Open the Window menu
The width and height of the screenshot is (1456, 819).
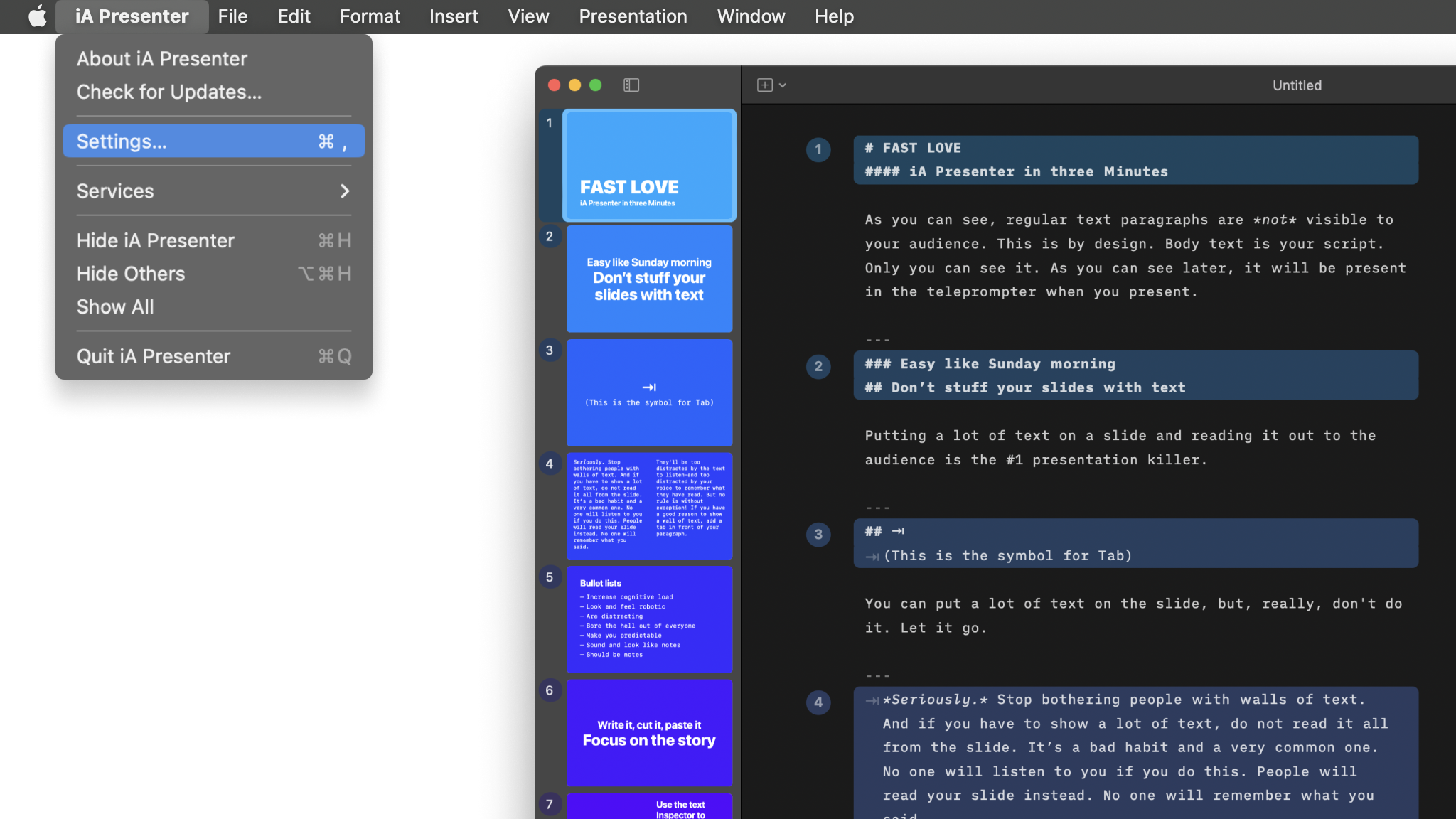751,16
